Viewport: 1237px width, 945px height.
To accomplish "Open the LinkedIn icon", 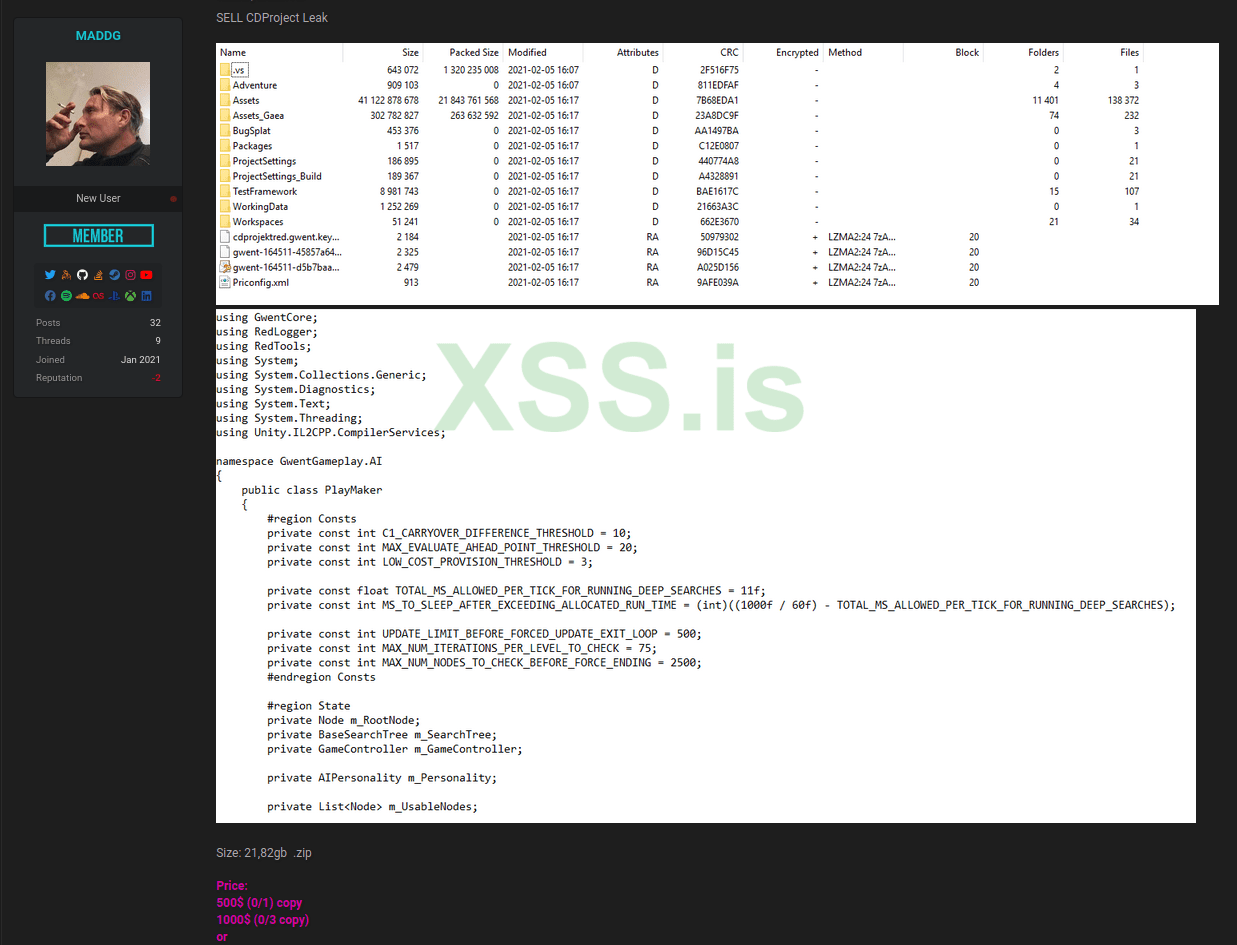I will (x=146, y=295).
